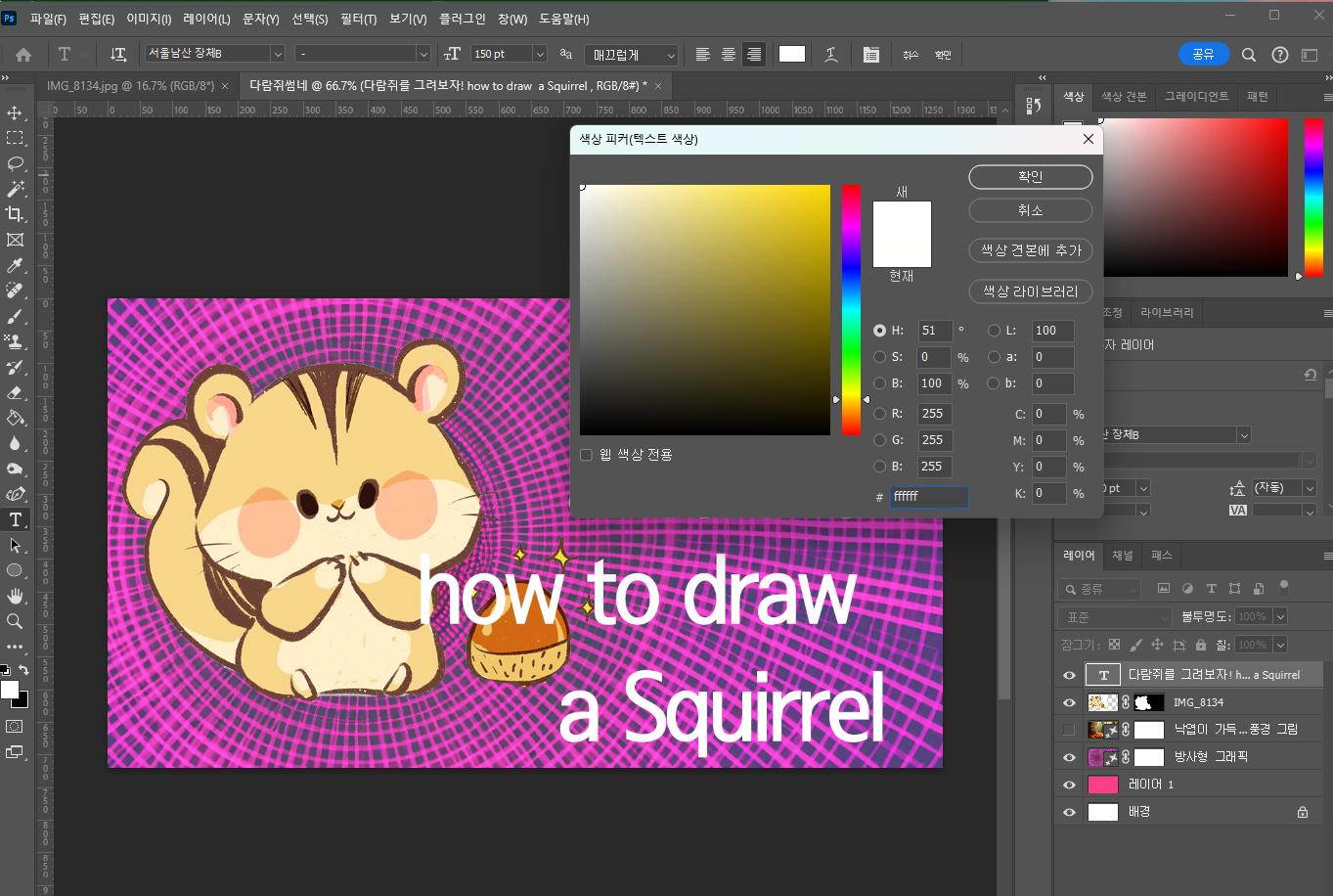Open the layer filter 종류 dropdown
The height and width of the screenshot is (896, 1333).
click(x=1099, y=589)
